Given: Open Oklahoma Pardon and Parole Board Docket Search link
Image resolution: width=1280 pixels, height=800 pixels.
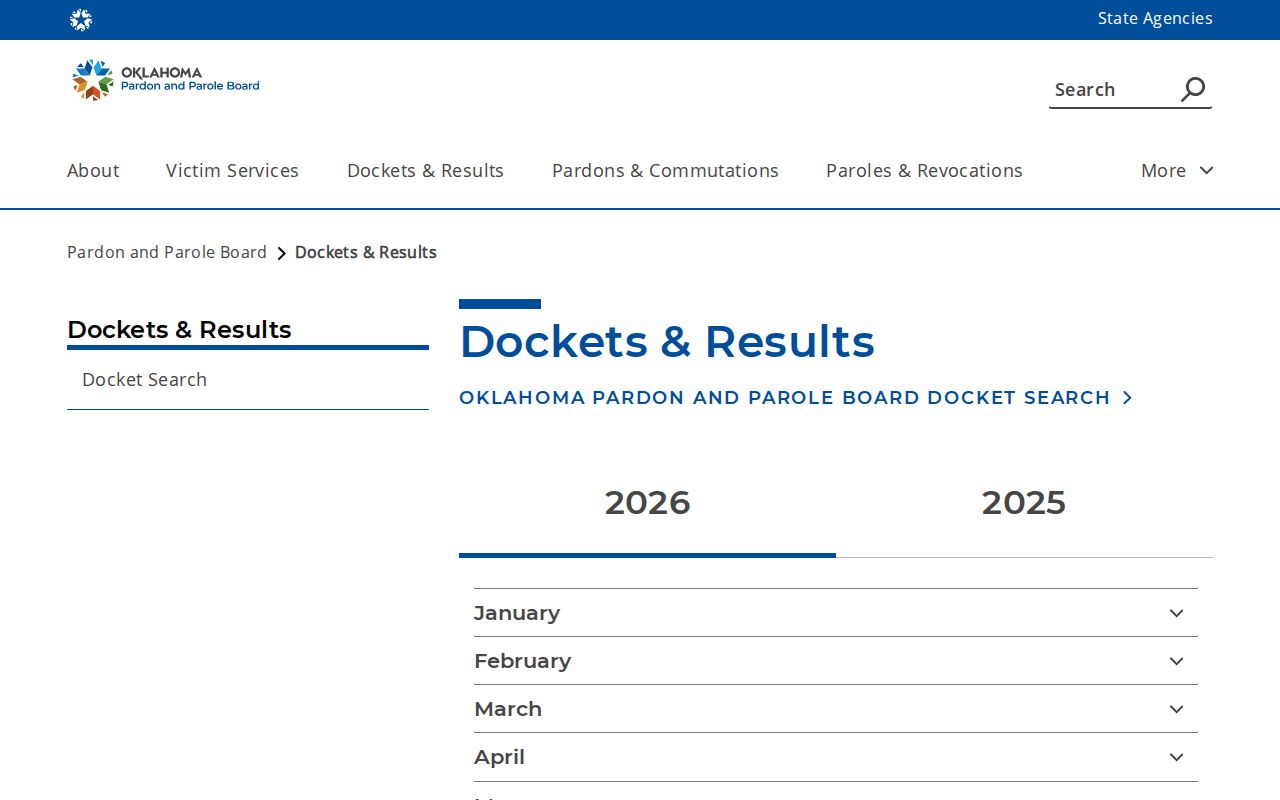Looking at the screenshot, I should pos(796,398).
